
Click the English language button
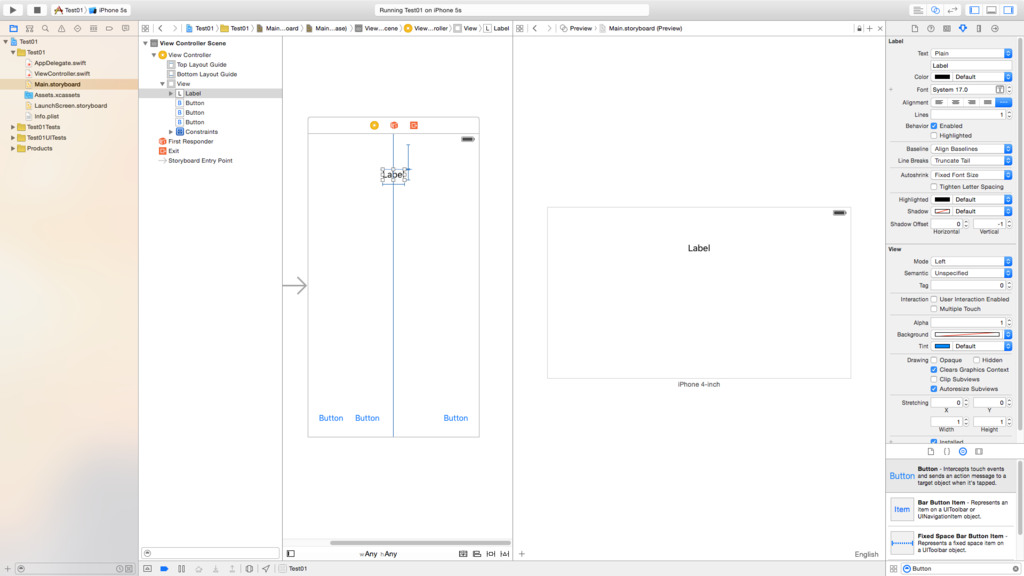click(866, 554)
